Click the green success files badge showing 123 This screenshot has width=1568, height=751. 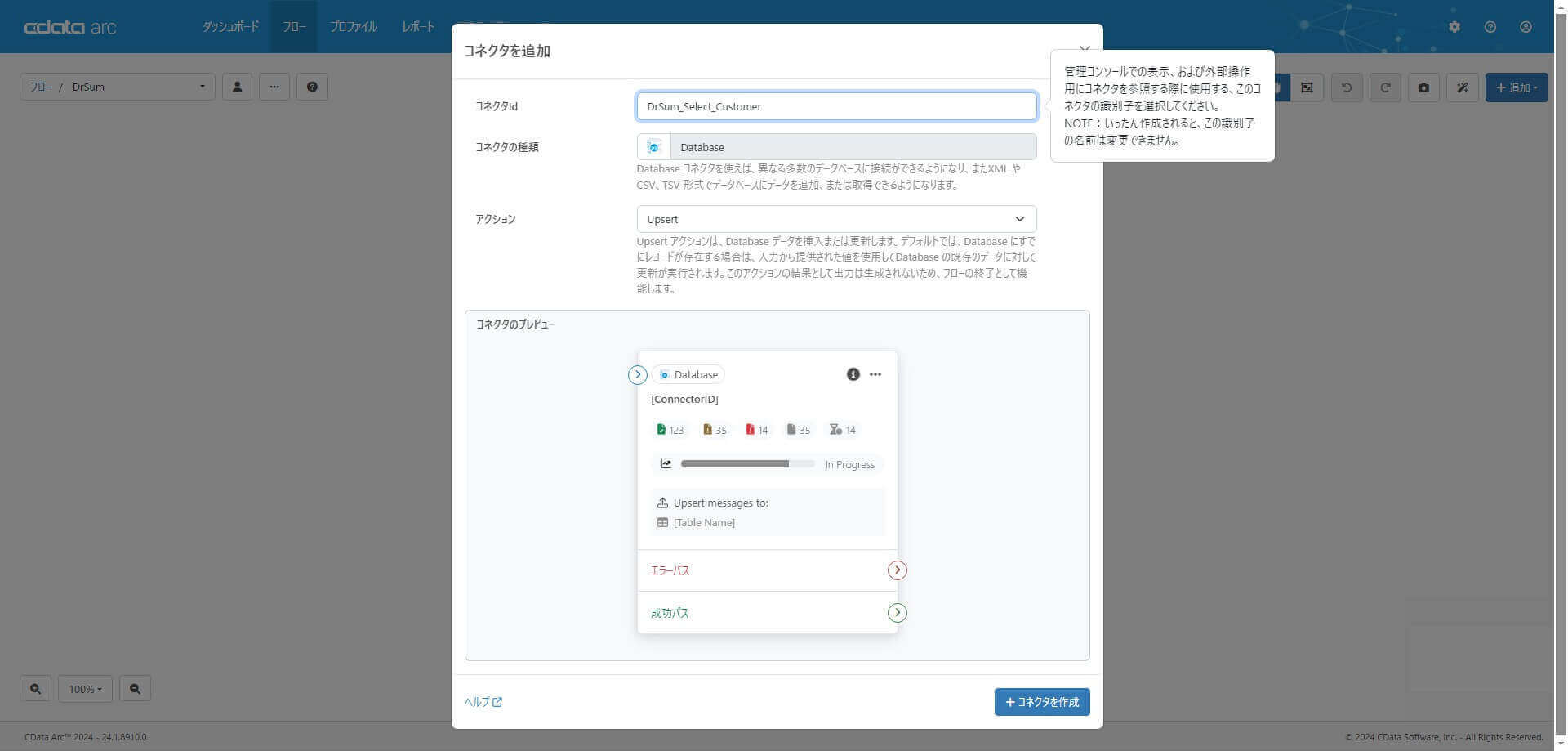click(x=670, y=429)
